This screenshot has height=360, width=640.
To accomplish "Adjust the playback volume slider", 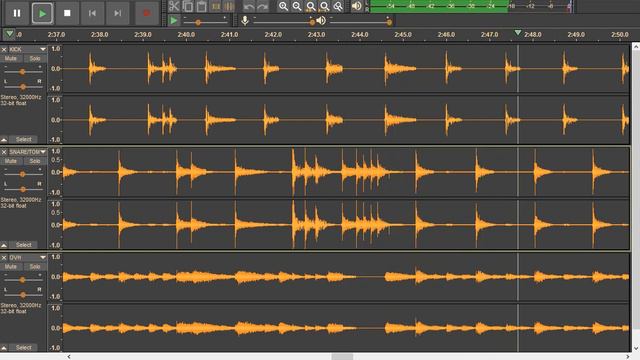I will (360, 21).
